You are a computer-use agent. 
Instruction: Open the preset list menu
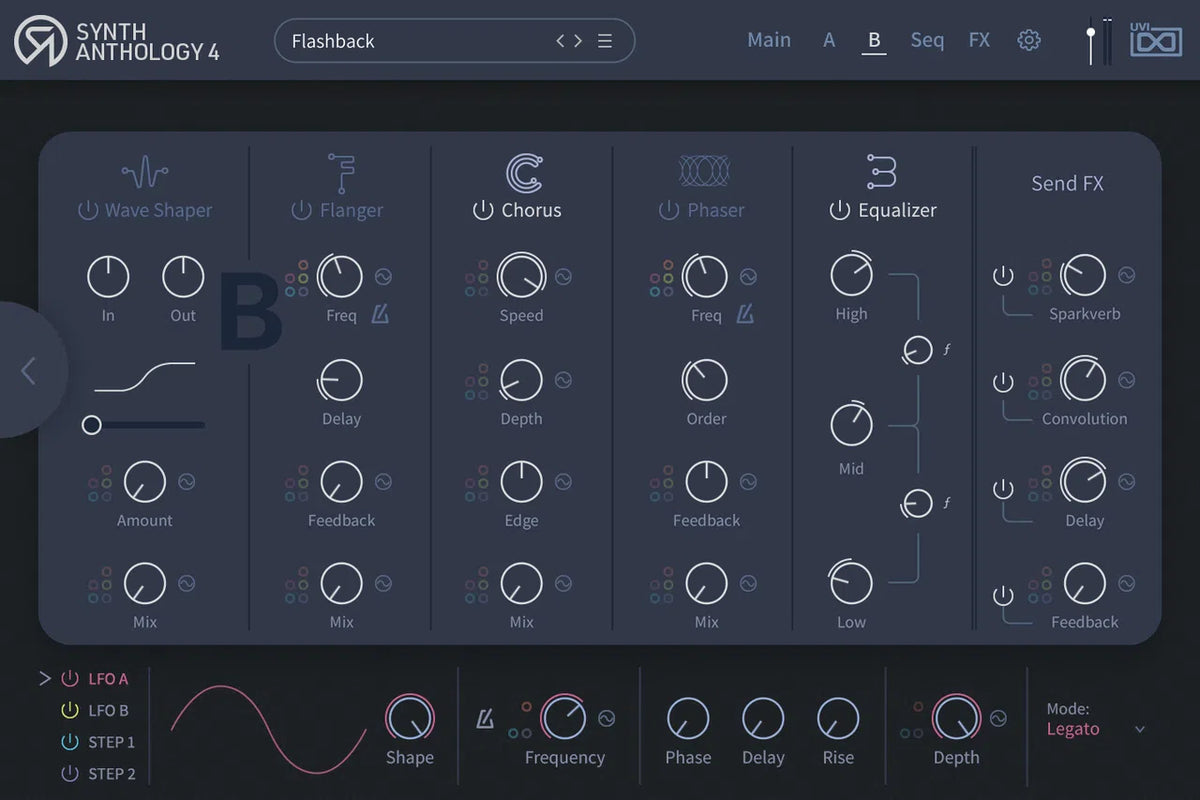point(604,40)
